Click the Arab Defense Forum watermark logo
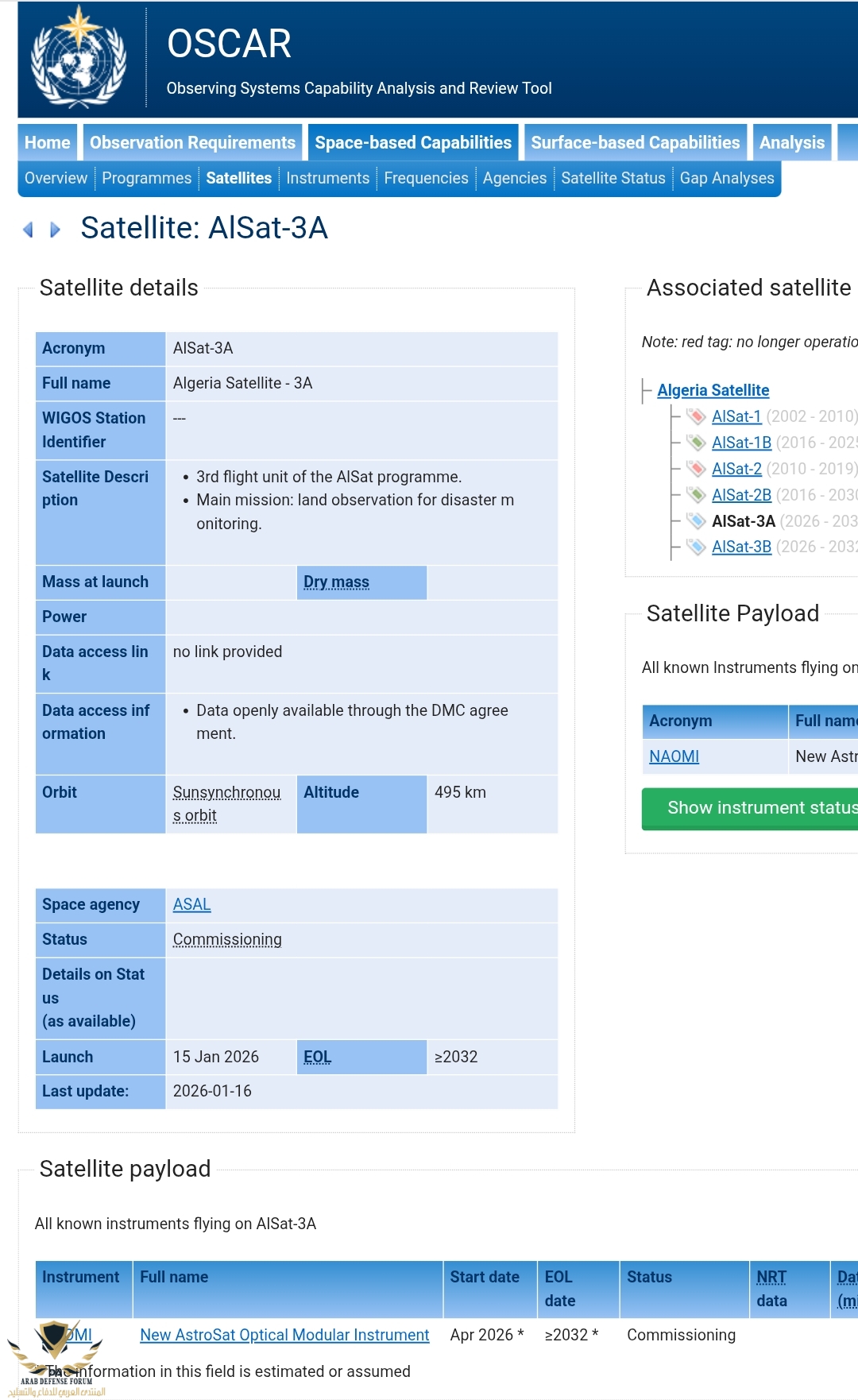The height and width of the screenshot is (1400, 858). 55,1356
